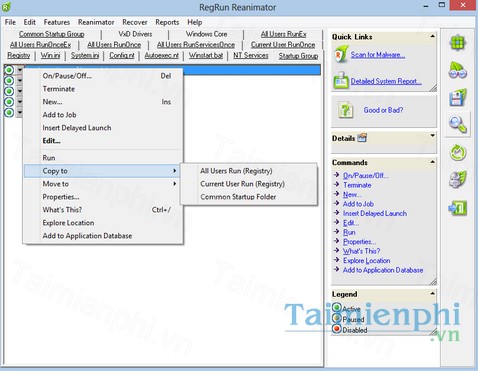This screenshot has width=478, height=371.
Task: Choose Current User Run (Registry) in submenu
Action: tap(249, 184)
